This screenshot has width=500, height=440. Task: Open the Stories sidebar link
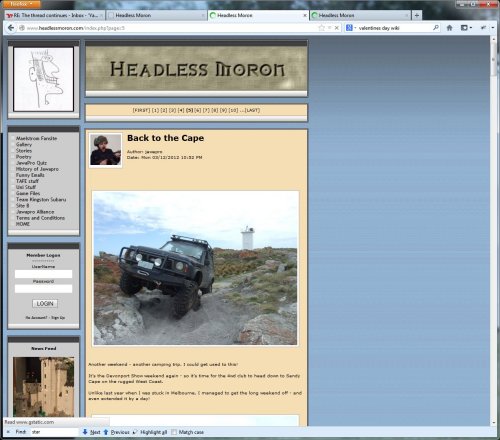pos(24,151)
